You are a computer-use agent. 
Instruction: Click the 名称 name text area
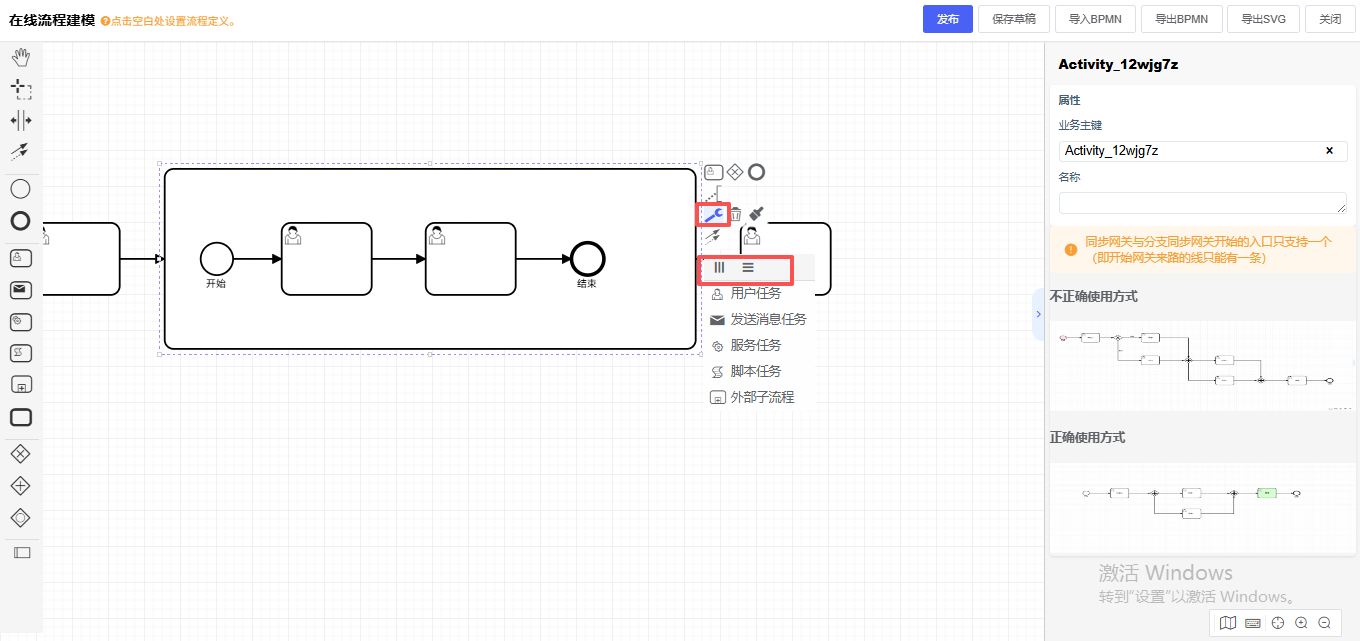pos(1202,203)
